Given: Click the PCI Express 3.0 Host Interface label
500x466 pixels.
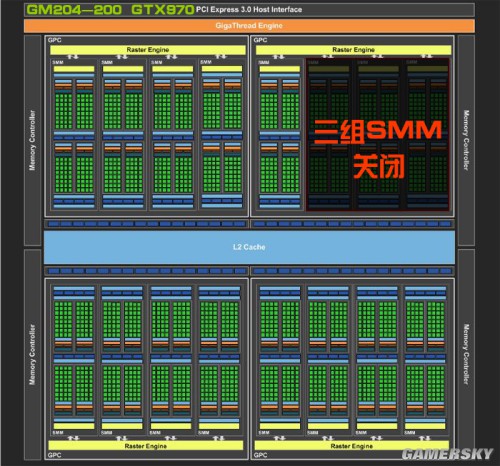Looking at the screenshot, I should point(249,9).
